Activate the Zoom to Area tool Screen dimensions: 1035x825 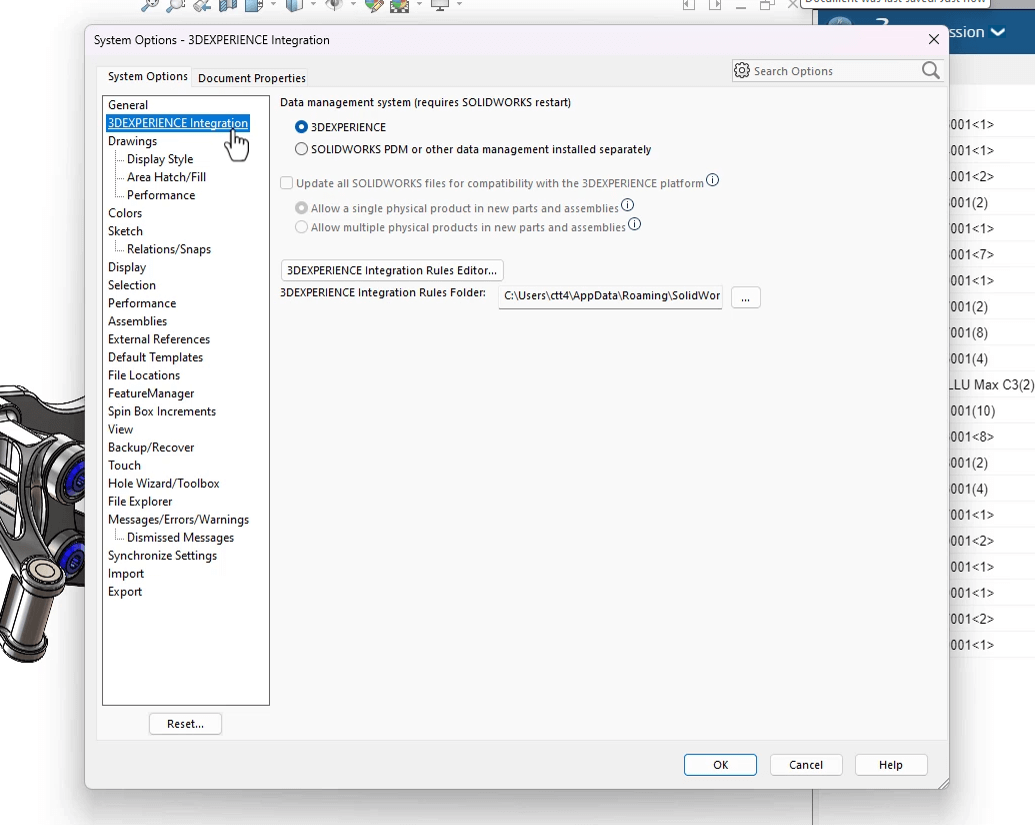[174, 5]
